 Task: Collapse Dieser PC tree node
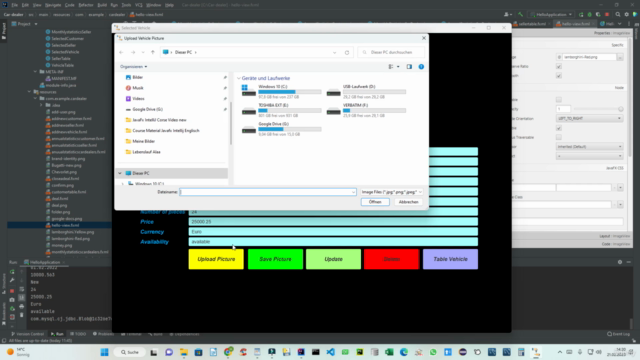pyautogui.click(x=120, y=173)
